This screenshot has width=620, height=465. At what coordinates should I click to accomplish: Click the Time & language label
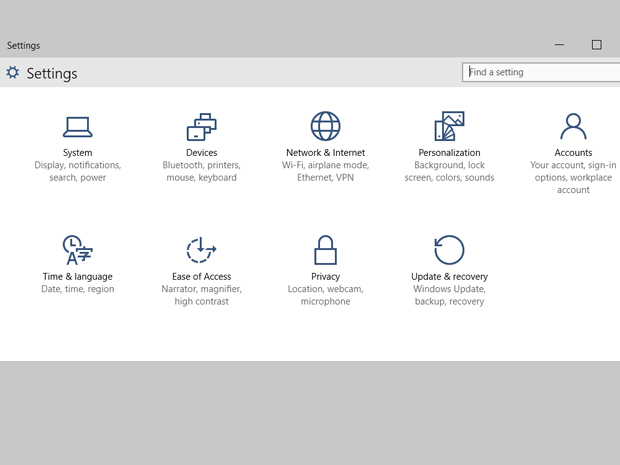pyautogui.click(x=78, y=276)
